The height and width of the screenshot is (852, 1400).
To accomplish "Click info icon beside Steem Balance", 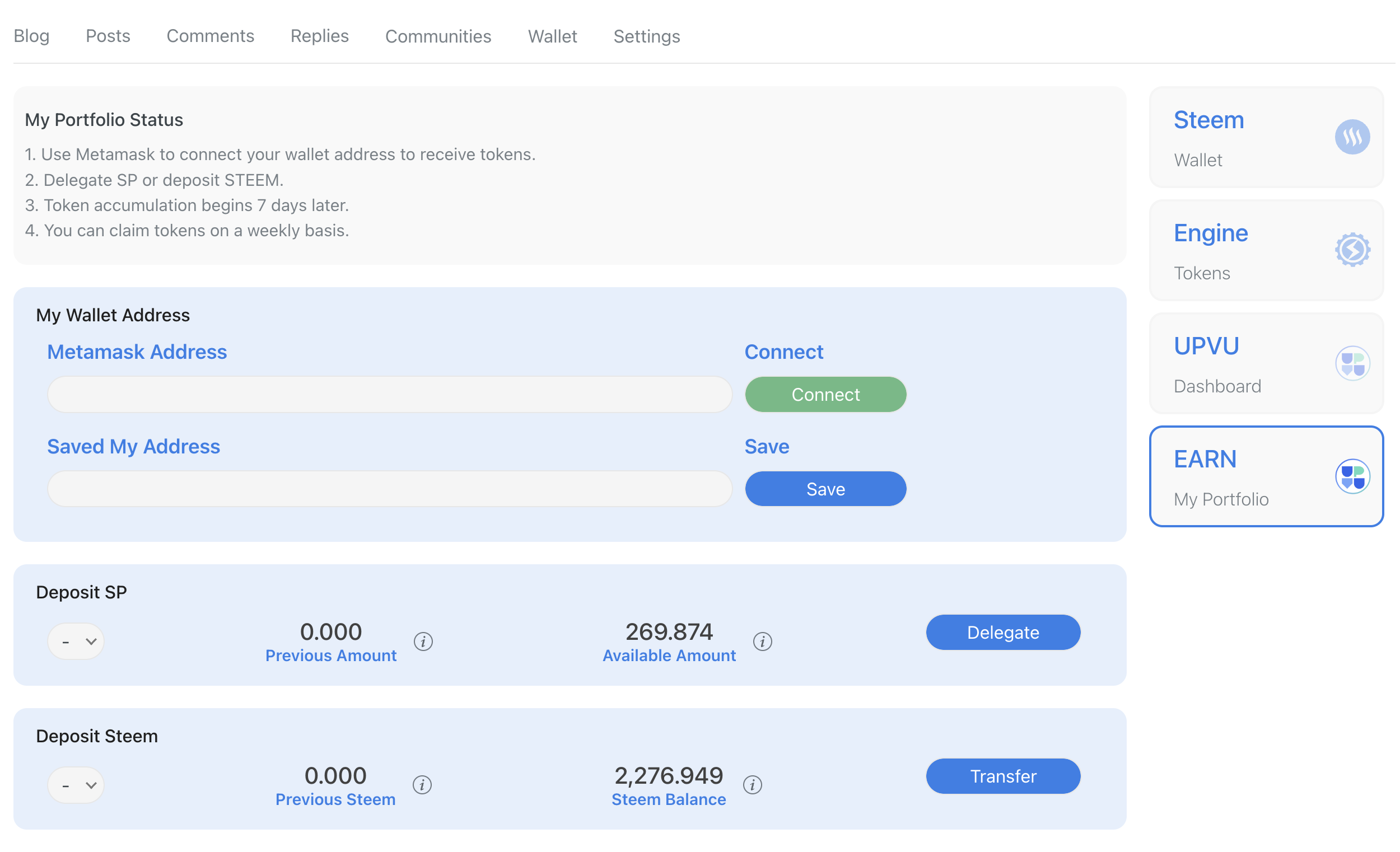I will click(x=752, y=785).
